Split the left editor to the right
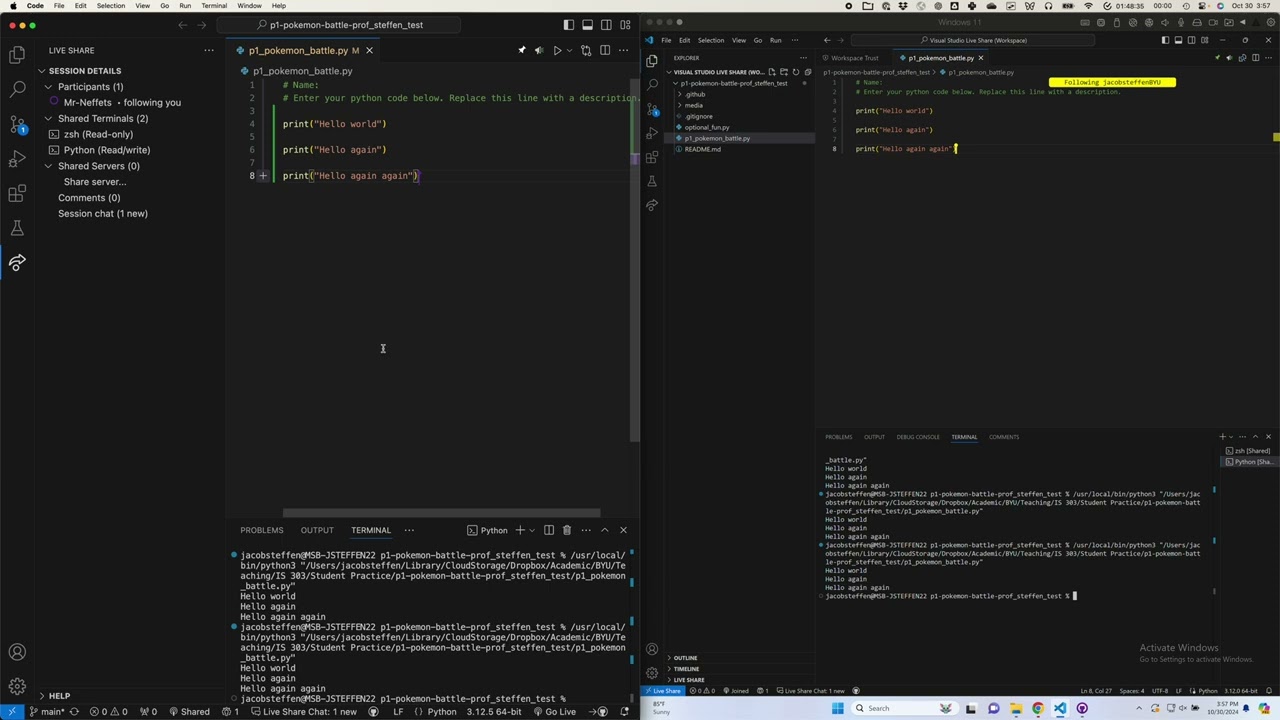 (606, 50)
